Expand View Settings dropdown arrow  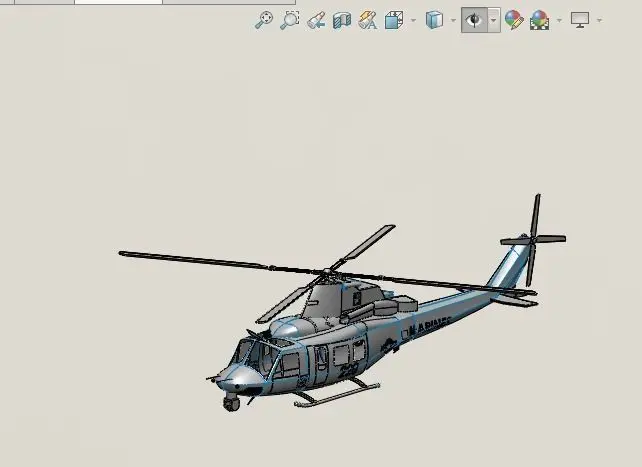pos(599,20)
